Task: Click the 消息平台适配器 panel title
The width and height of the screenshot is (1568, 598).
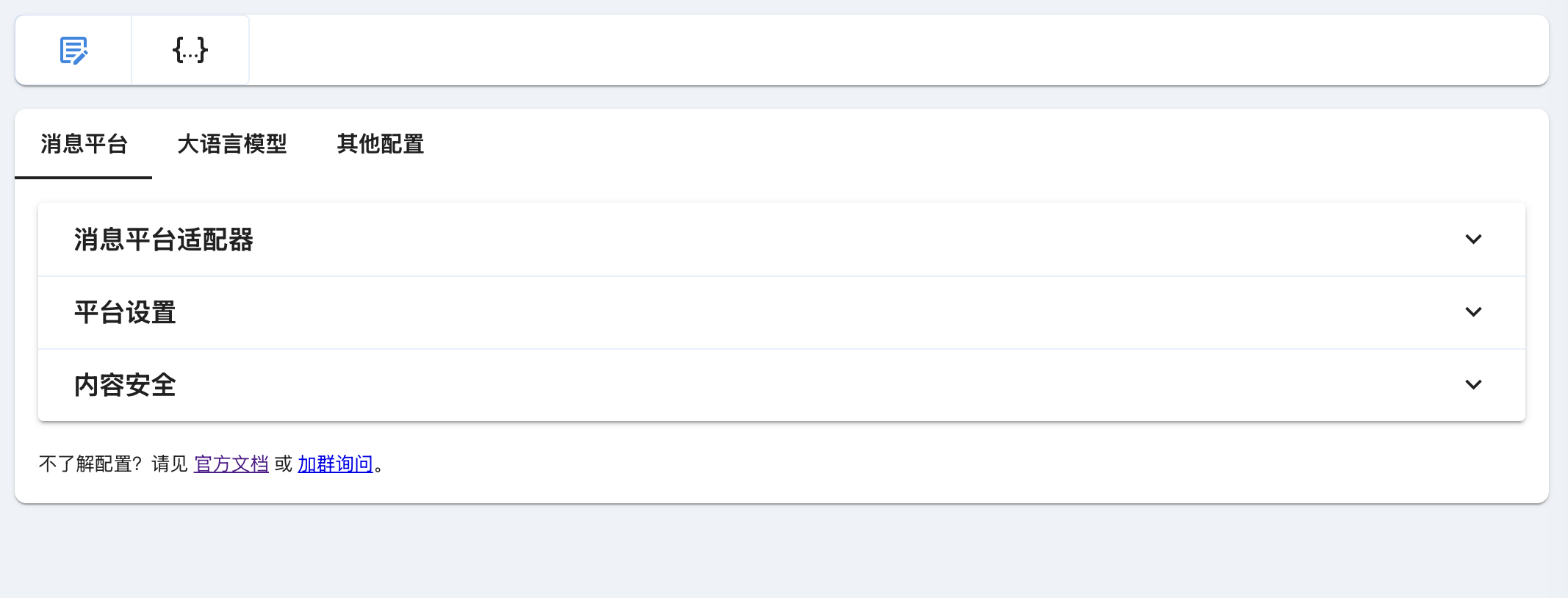Action: click(164, 239)
